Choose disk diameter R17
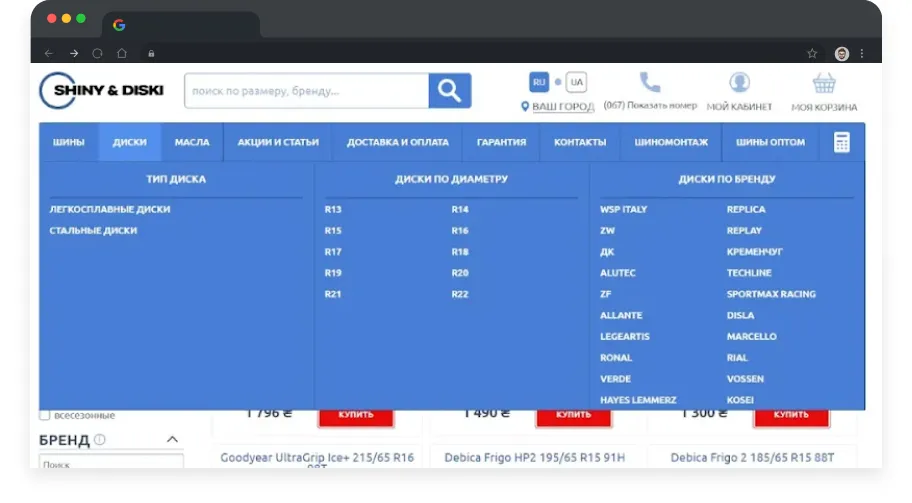 [x=333, y=252]
